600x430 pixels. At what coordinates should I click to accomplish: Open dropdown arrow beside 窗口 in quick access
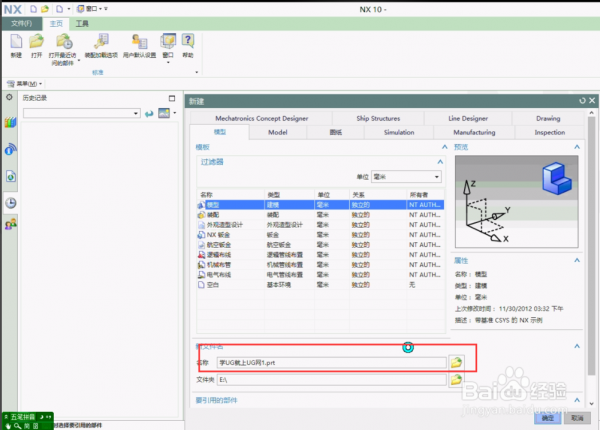point(100,8)
